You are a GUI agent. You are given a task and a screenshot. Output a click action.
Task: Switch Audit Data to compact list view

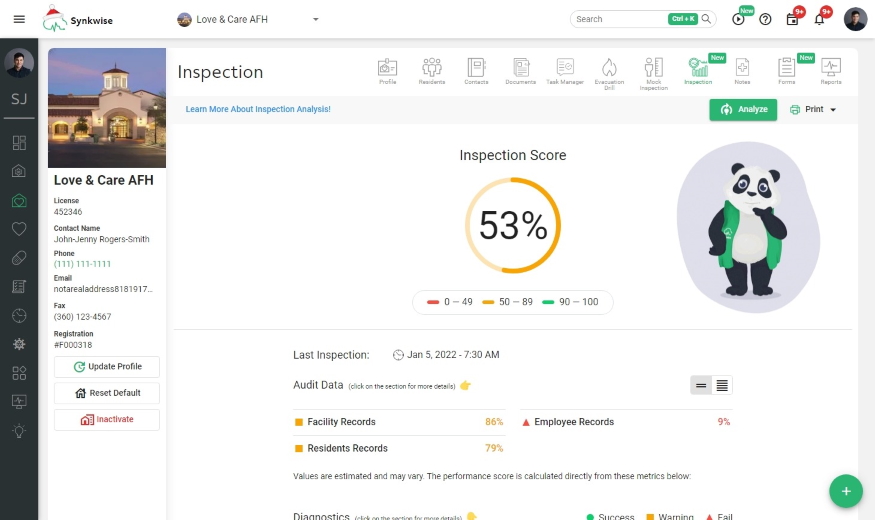pyautogui.click(x=701, y=385)
